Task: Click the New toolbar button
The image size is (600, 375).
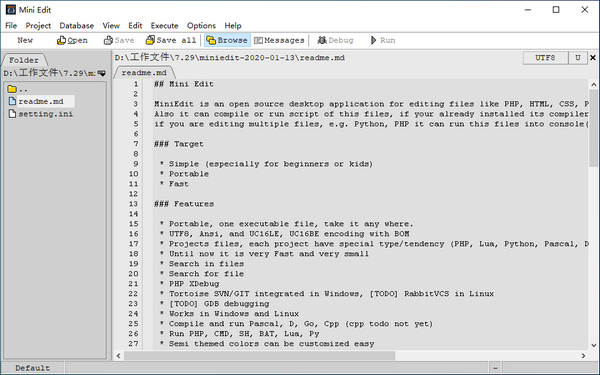Action: coord(25,40)
